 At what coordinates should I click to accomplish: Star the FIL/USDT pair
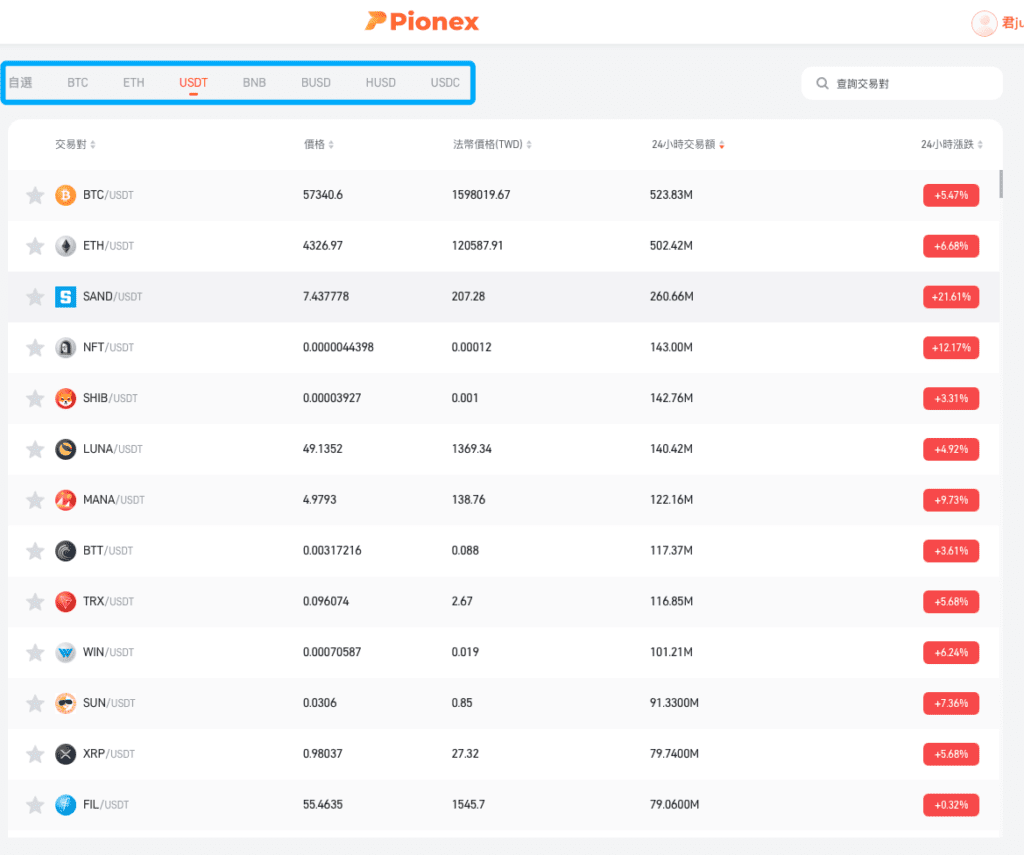point(35,805)
